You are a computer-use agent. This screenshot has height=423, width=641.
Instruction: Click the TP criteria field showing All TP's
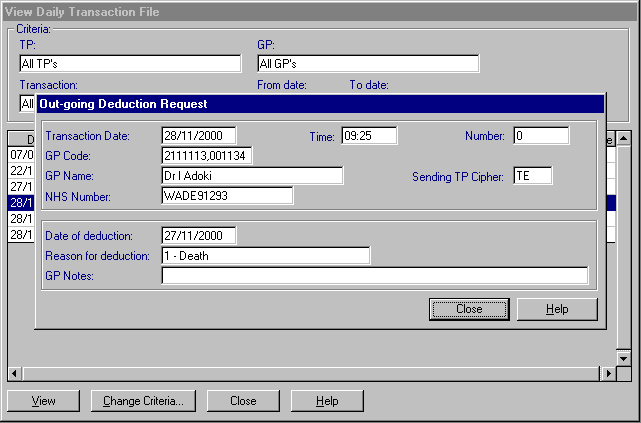click(130, 64)
